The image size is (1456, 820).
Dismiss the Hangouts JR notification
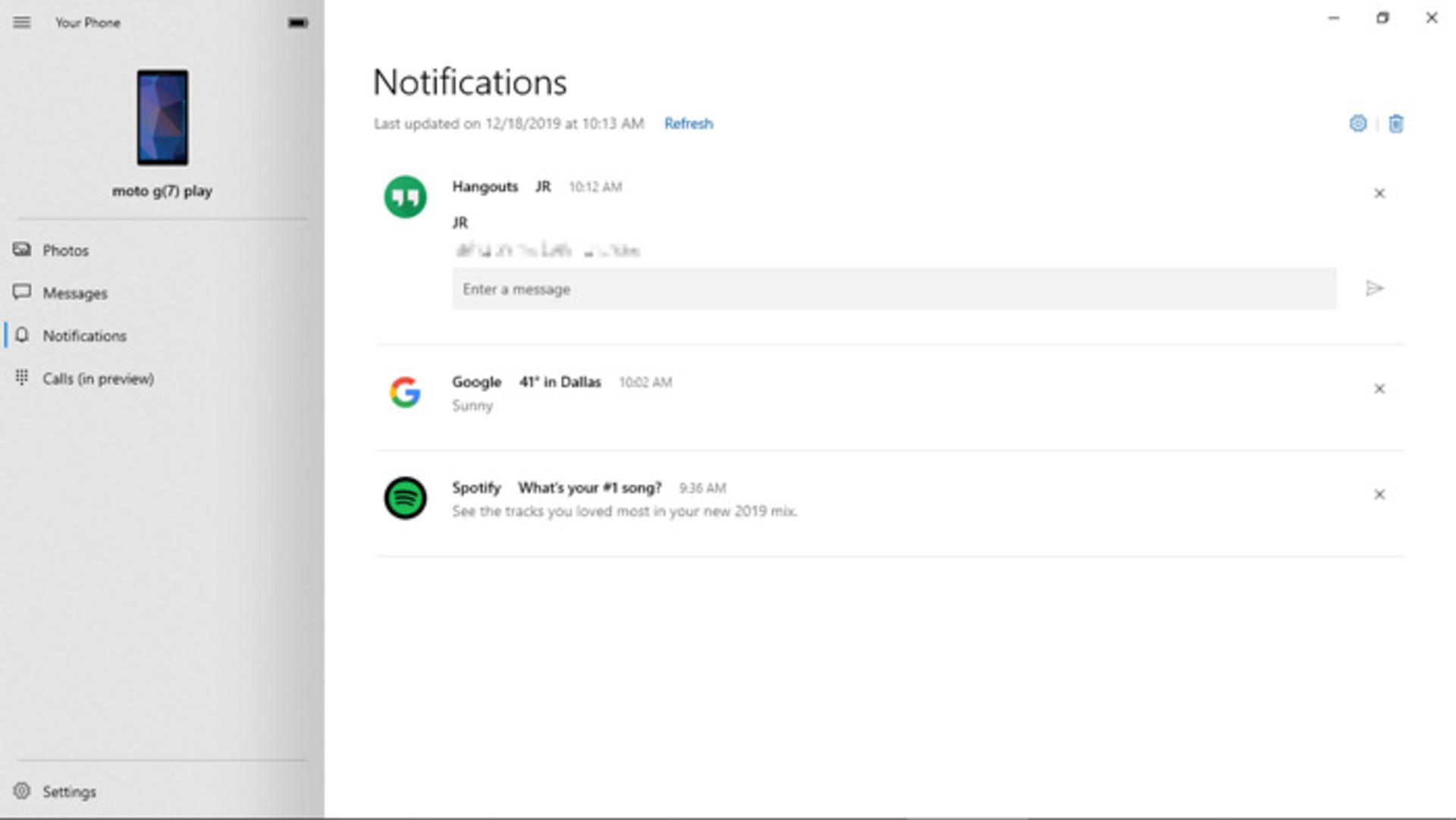coord(1379,193)
